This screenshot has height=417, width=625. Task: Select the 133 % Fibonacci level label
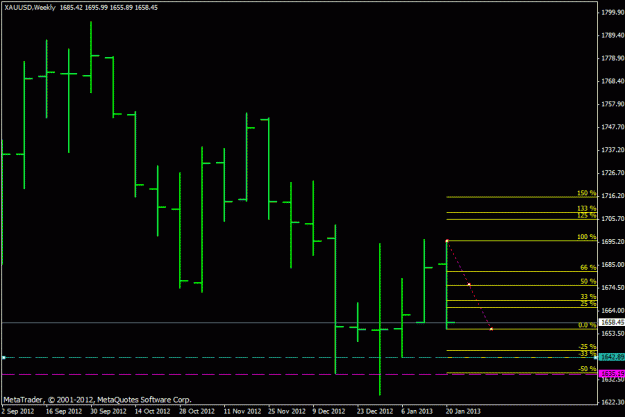point(586,208)
